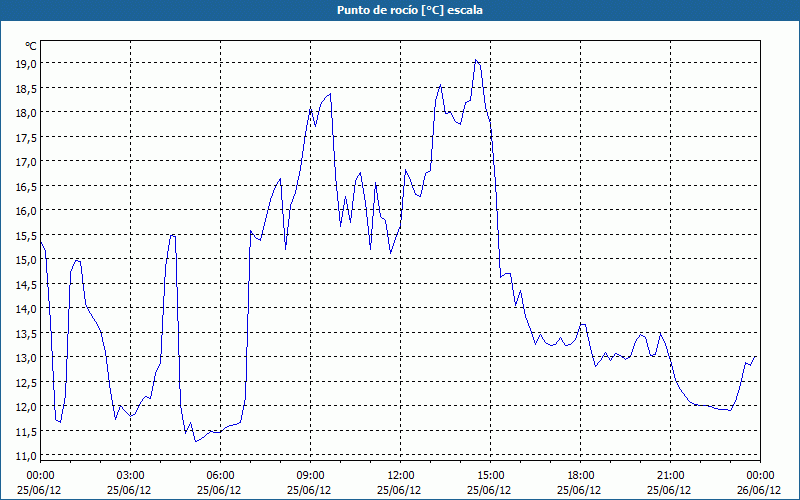Select the 17,5 y-axis label
The image size is (800, 500).
[26, 137]
